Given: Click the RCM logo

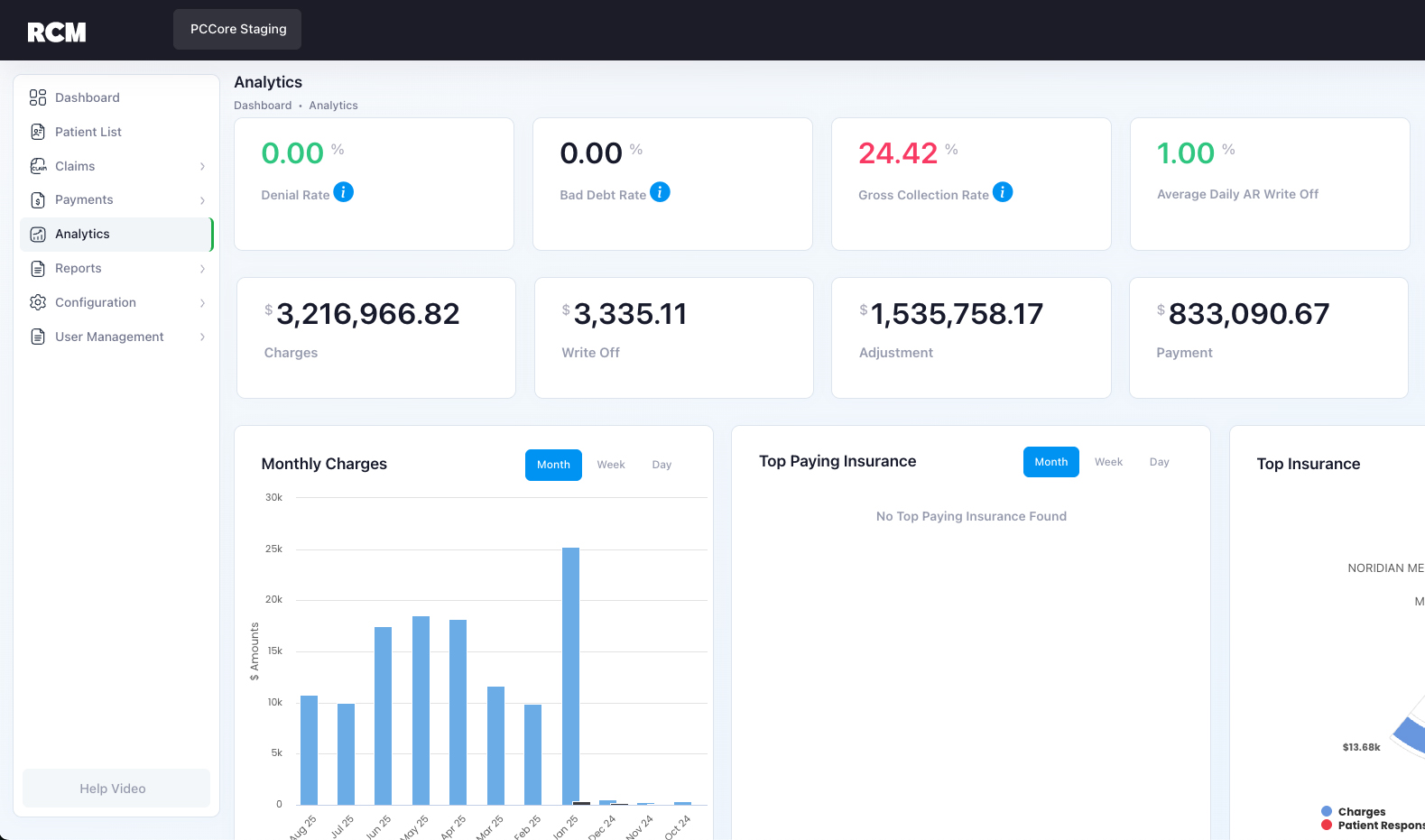Looking at the screenshot, I should pyautogui.click(x=56, y=32).
